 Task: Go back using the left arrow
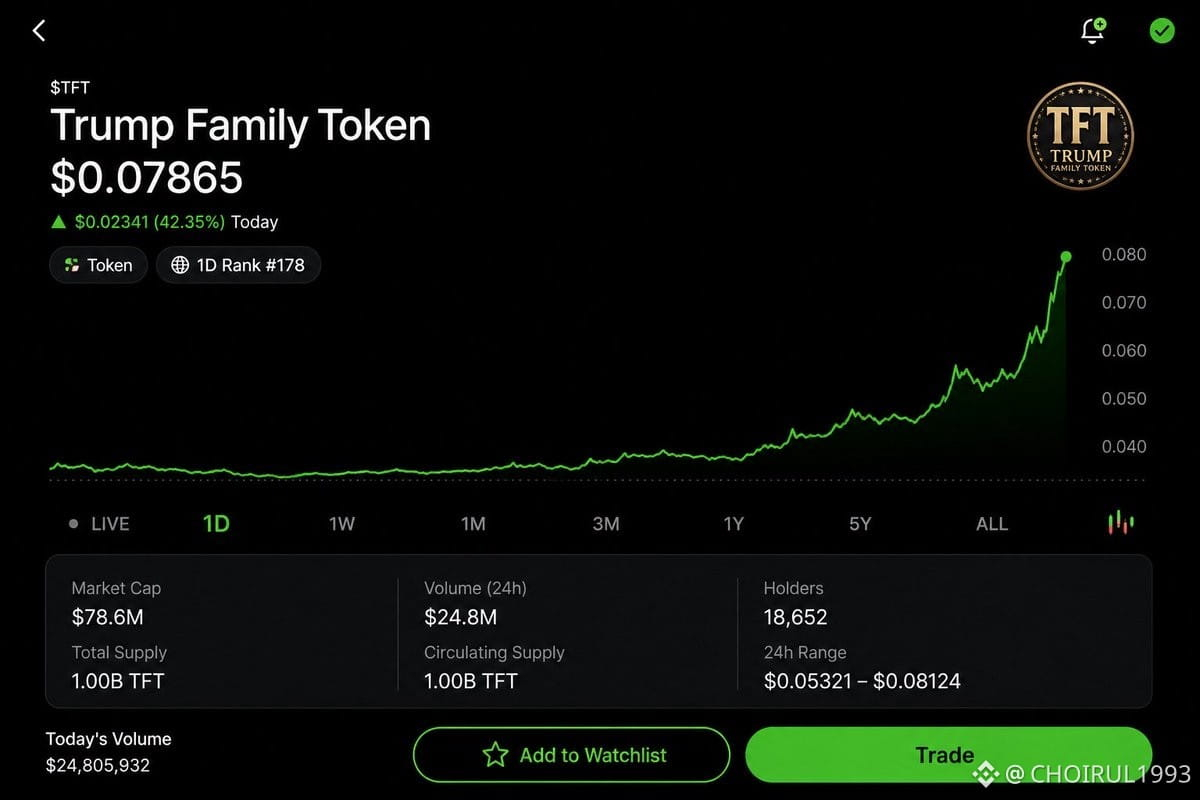(x=39, y=31)
